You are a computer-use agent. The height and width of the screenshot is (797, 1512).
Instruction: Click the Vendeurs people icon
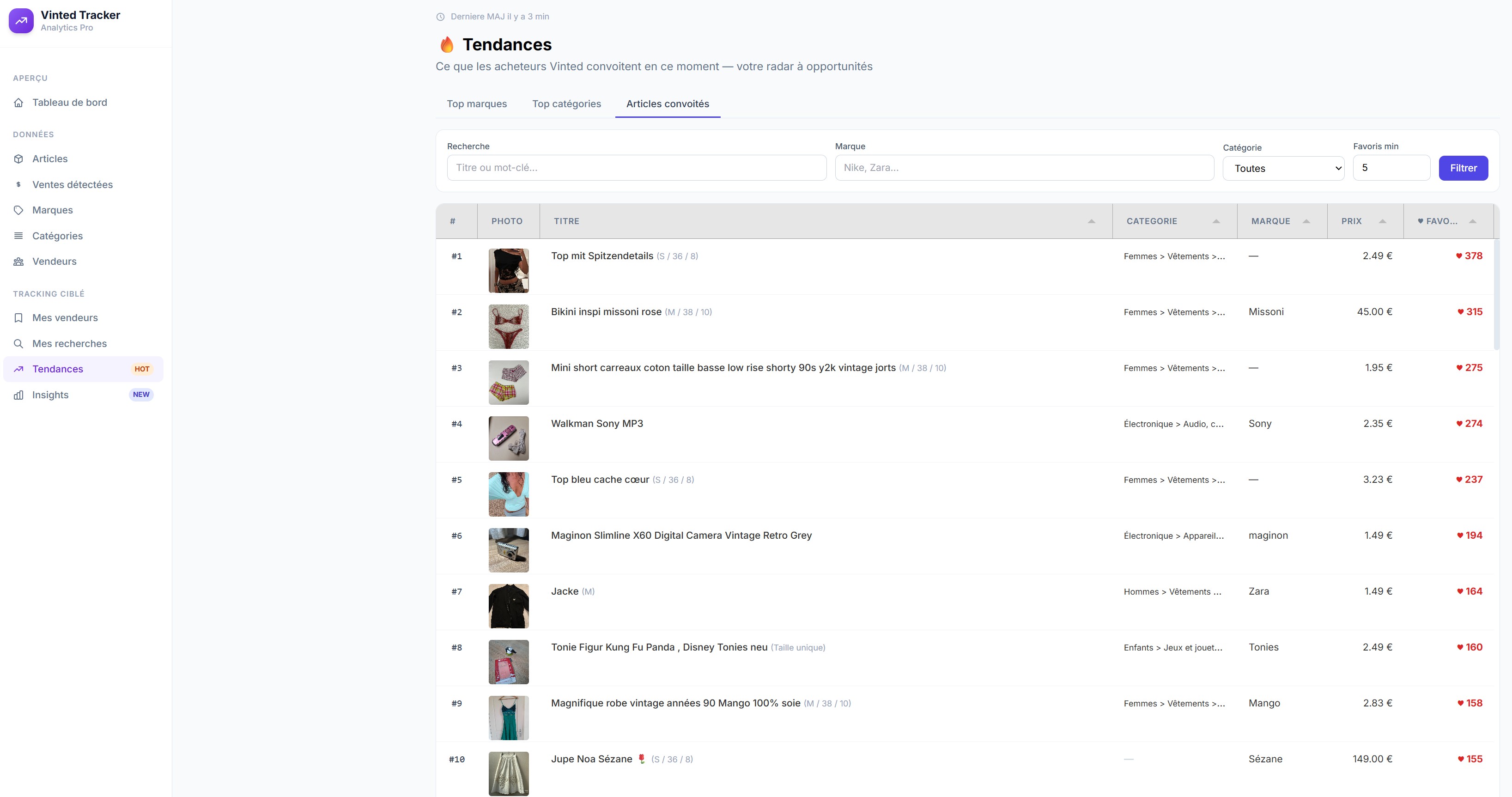(19, 261)
